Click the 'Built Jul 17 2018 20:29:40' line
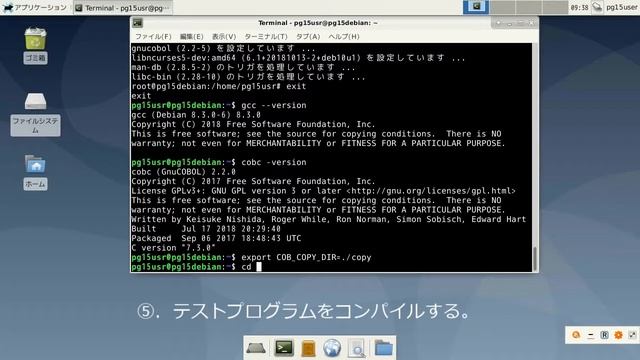Screen dimensions: 640x360 pyautogui.click(x=206, y=229)
